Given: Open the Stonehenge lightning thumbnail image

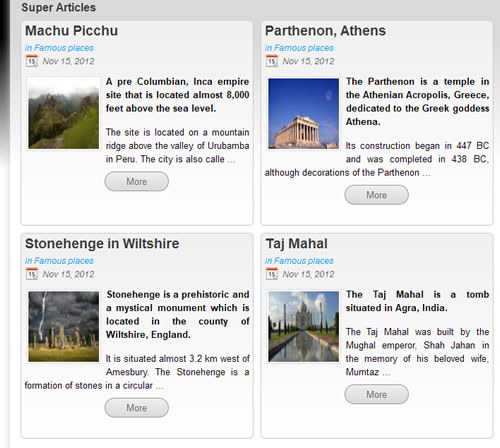Looking at the screenshot, I should coord(63,326).
